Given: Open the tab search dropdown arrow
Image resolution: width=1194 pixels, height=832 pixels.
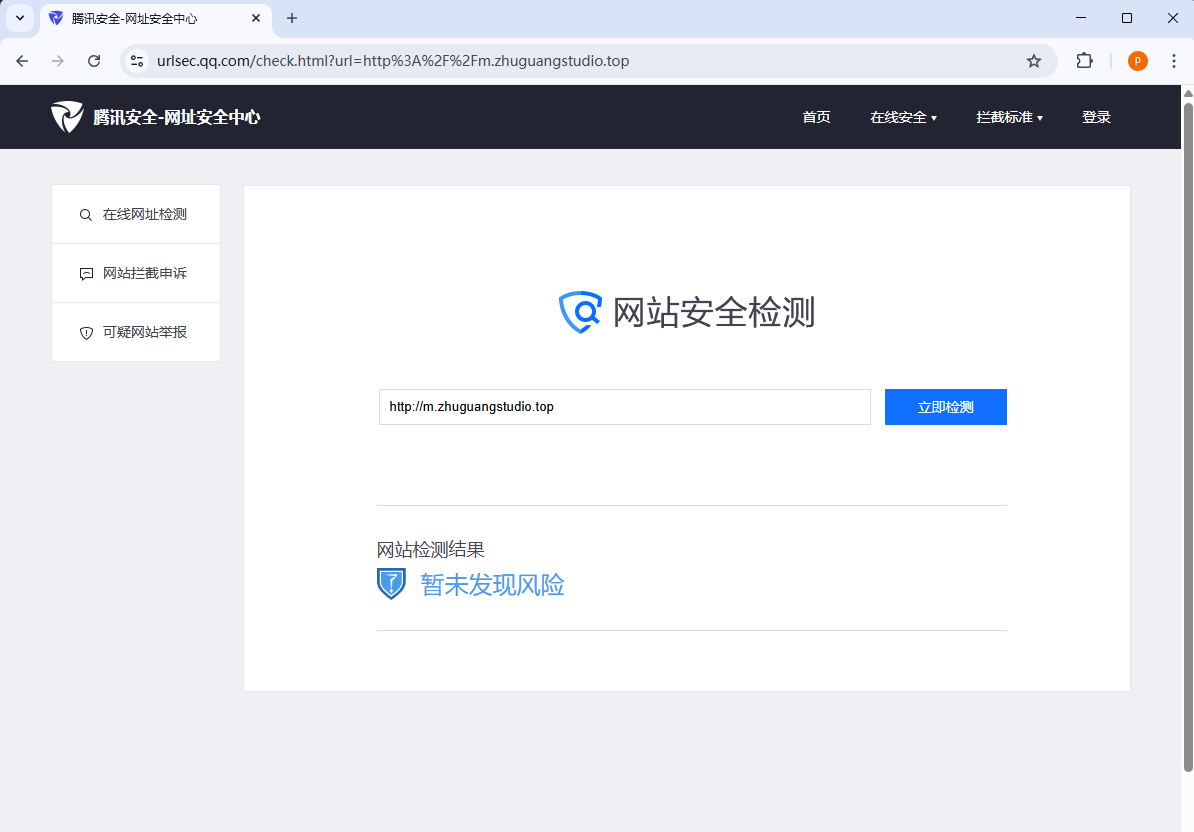Looking at the screenshot, I should tap(20, 18).
